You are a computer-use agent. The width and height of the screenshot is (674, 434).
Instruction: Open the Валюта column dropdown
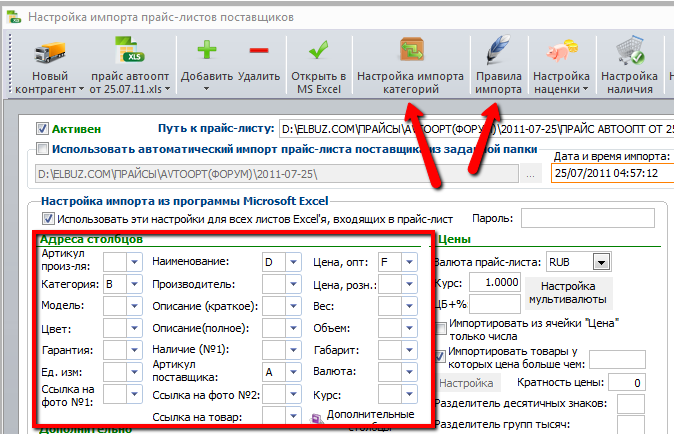coord(409,372)
